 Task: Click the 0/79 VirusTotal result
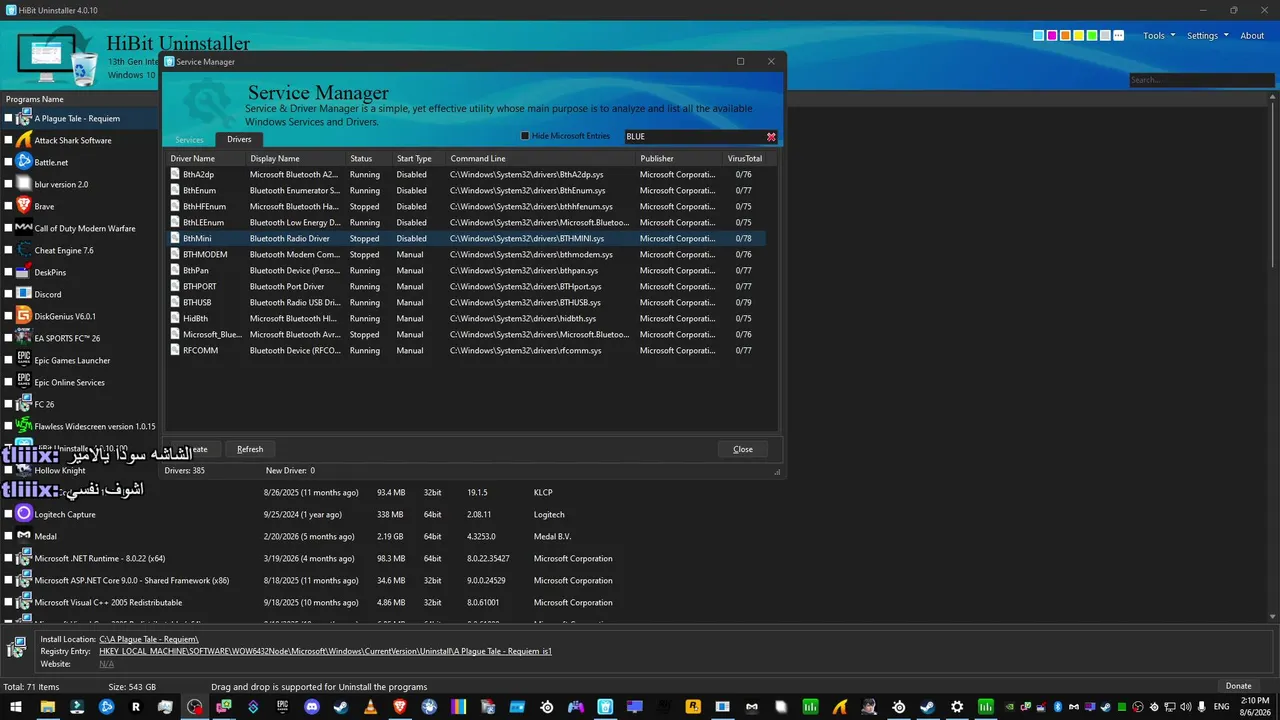(x=744, y=303)
